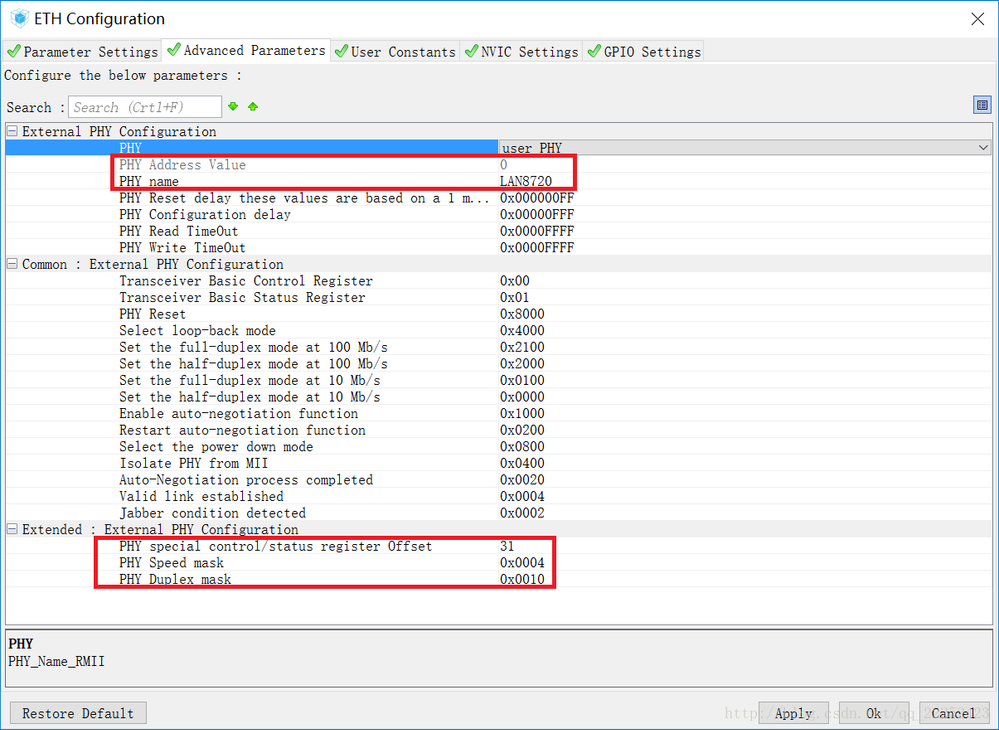
Task: Switch to Parameter Settings tab
Action: point(82,52)
